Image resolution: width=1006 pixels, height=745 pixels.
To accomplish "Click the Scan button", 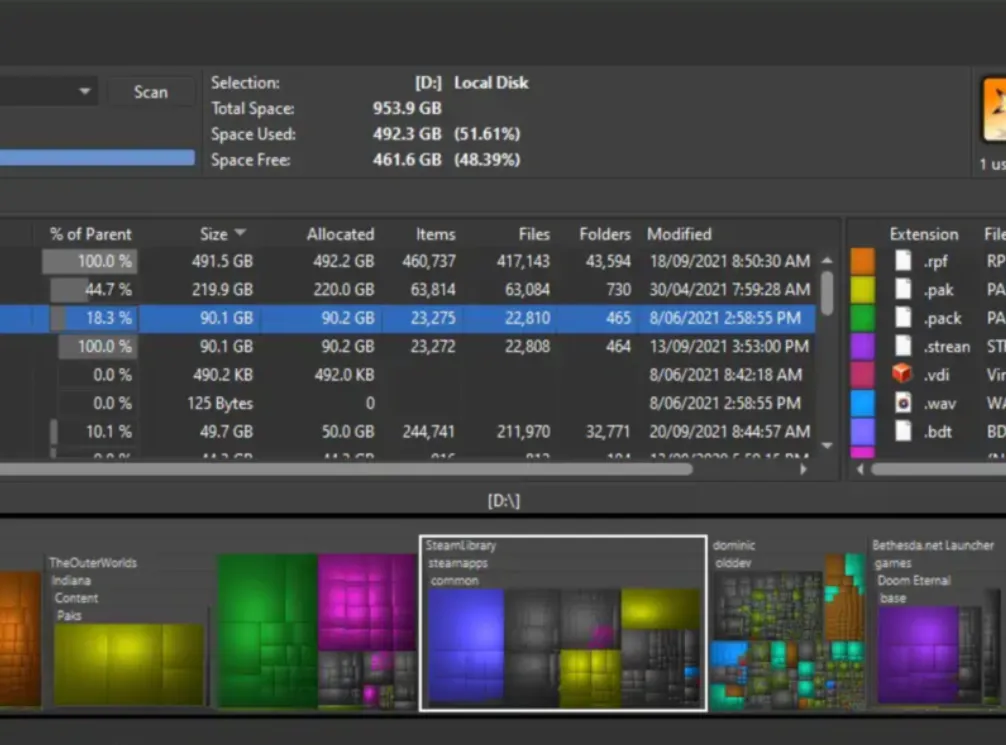I will [x=151, y=92].
